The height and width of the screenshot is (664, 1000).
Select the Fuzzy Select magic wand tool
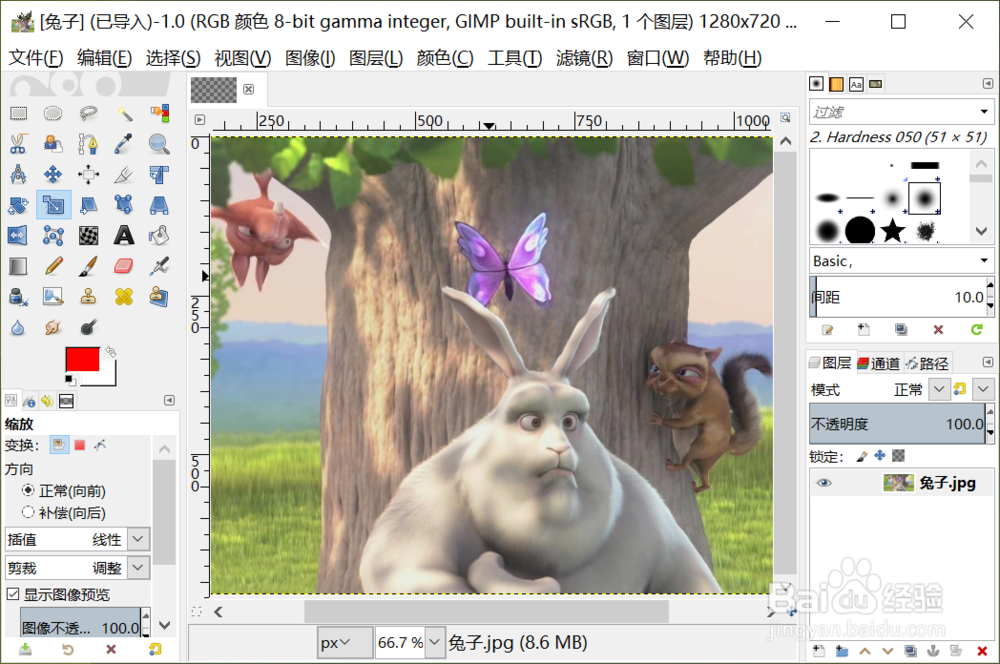pos(124,114)
